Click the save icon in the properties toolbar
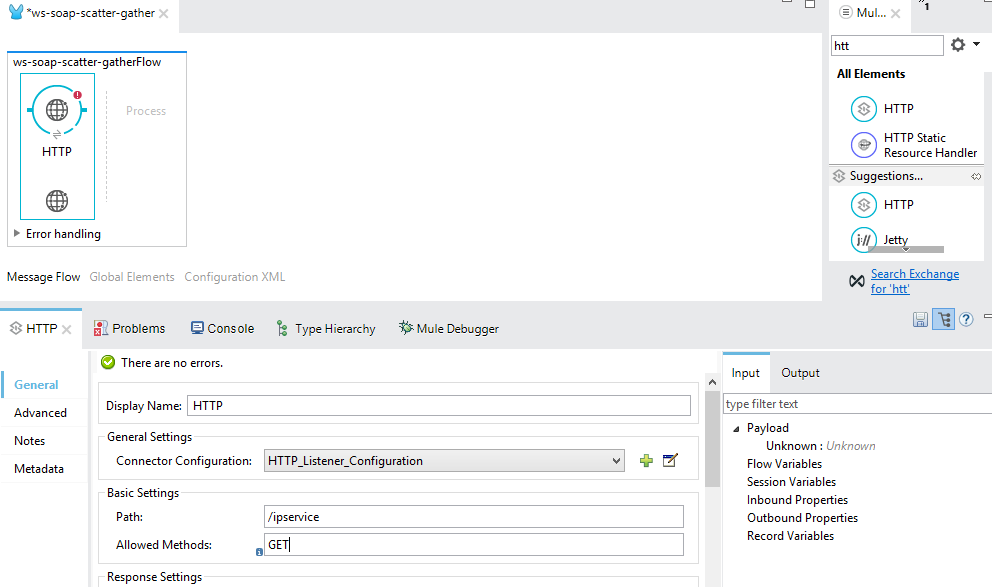The width and height of the screenshot is (992, 587). tap(921, 319)
